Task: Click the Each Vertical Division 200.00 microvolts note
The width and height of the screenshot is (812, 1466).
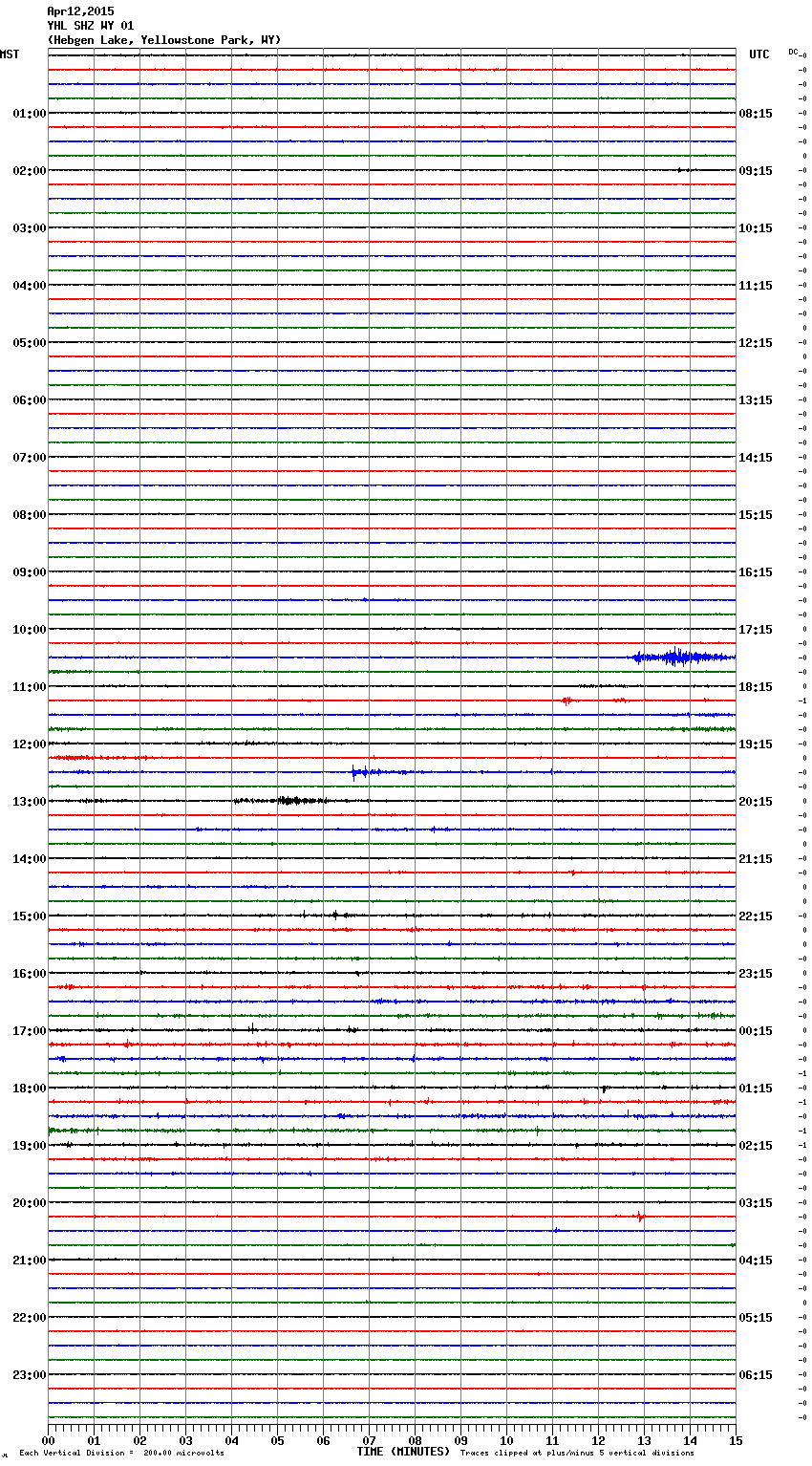Action: click(121, 1454)
